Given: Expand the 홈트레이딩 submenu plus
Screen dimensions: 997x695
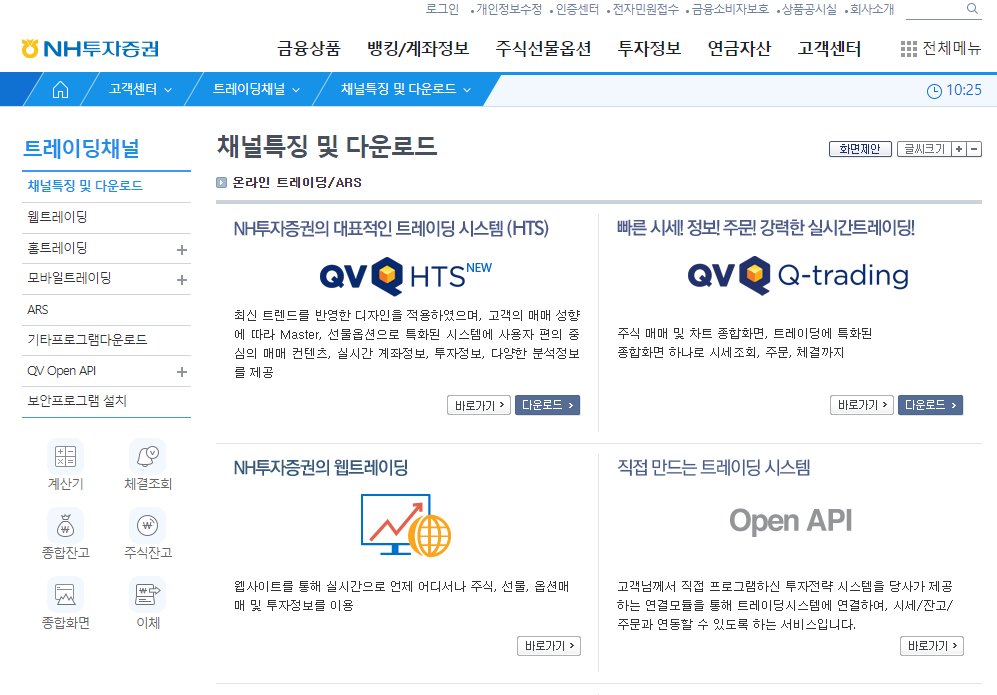Looking at the screenshot, I should click(182, 250).
